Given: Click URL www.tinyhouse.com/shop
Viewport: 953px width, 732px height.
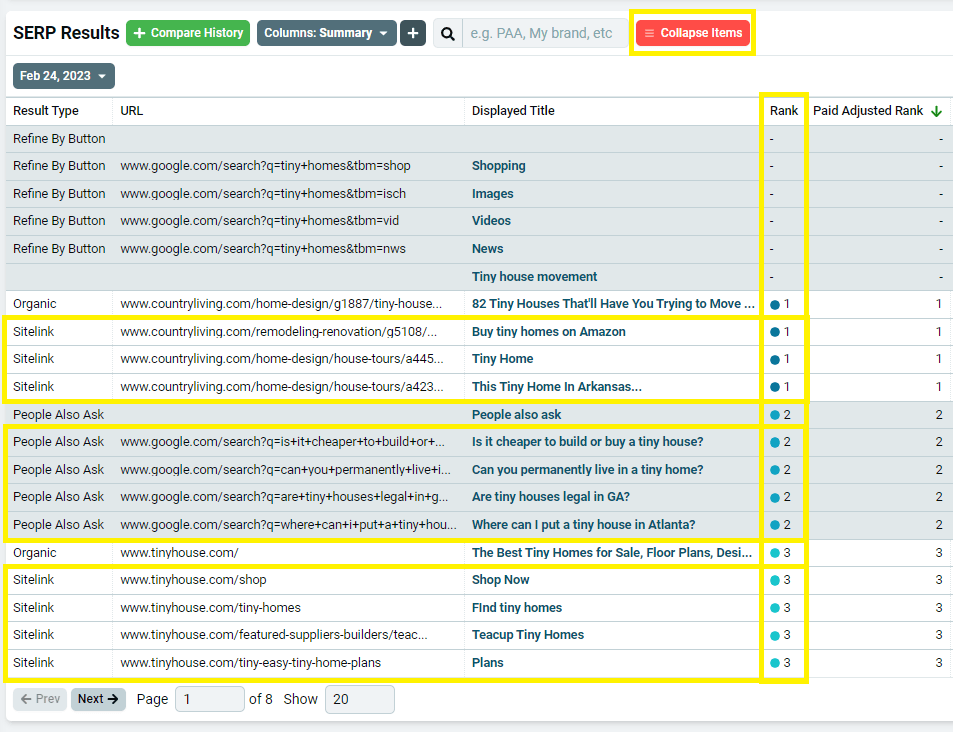Looking at the screenshot, I should pos(193,580).
